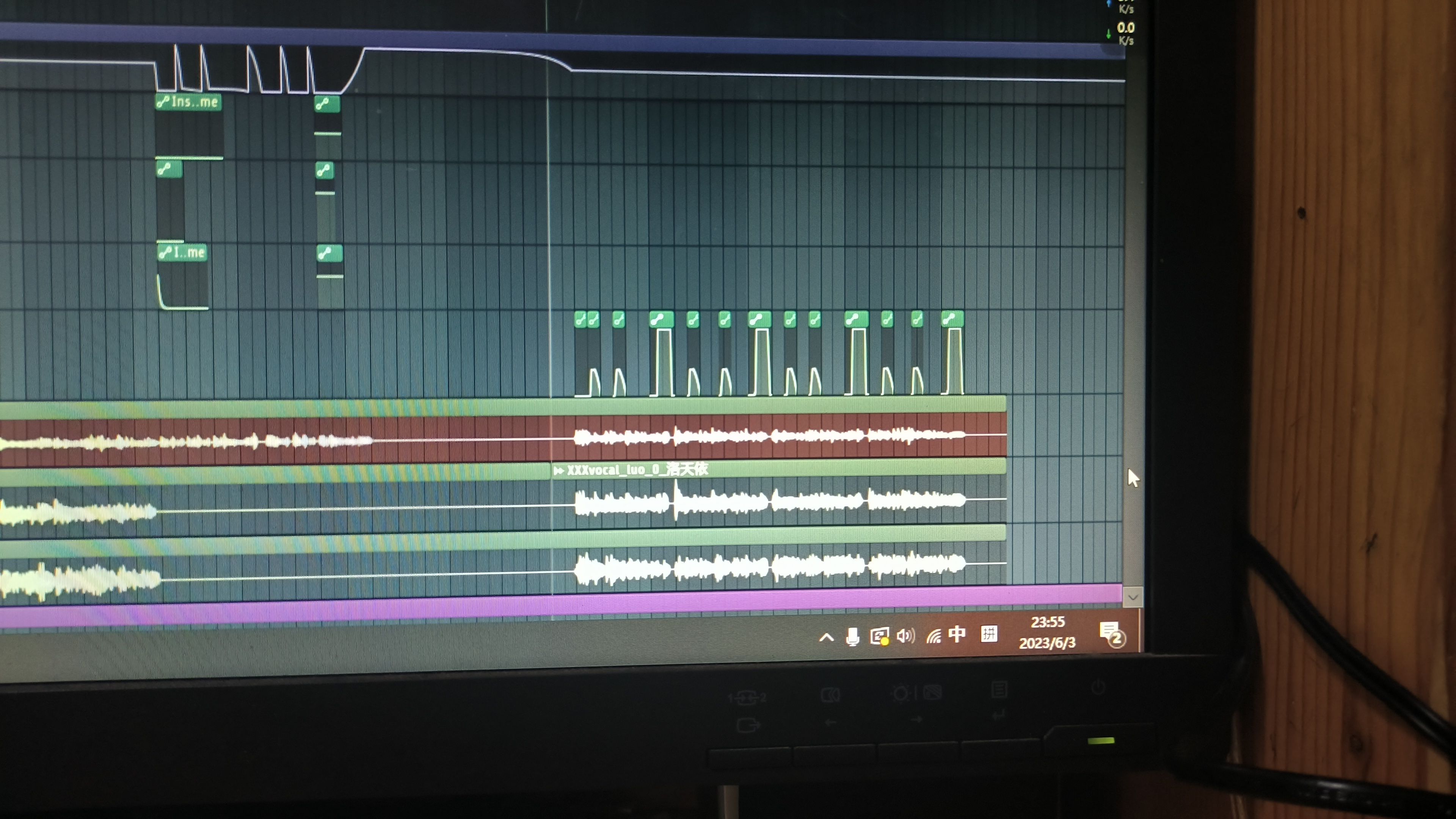Toggle the 拼 pinyin input method icon

coord(988,634)
